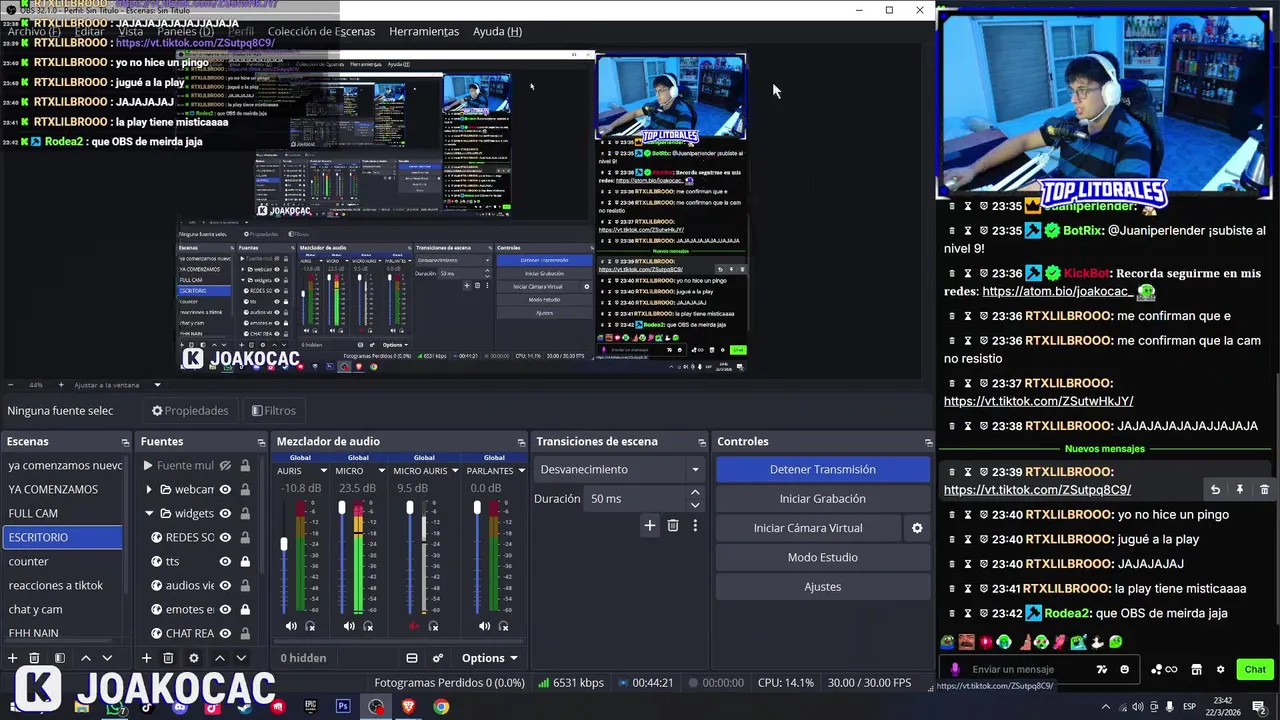1280x720 pixels.
Task: Open the audio mixer Options dropdown
Action: point(489,658)
